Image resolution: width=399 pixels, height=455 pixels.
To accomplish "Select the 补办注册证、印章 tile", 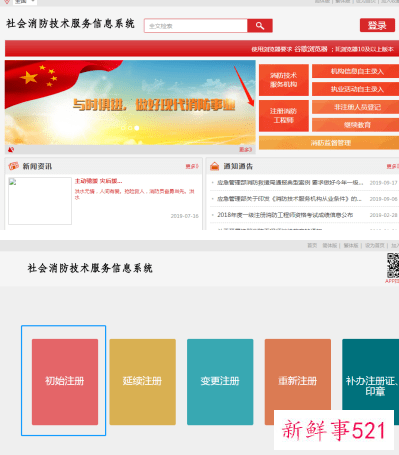I will pyautogui.click(x=371, y=382).
